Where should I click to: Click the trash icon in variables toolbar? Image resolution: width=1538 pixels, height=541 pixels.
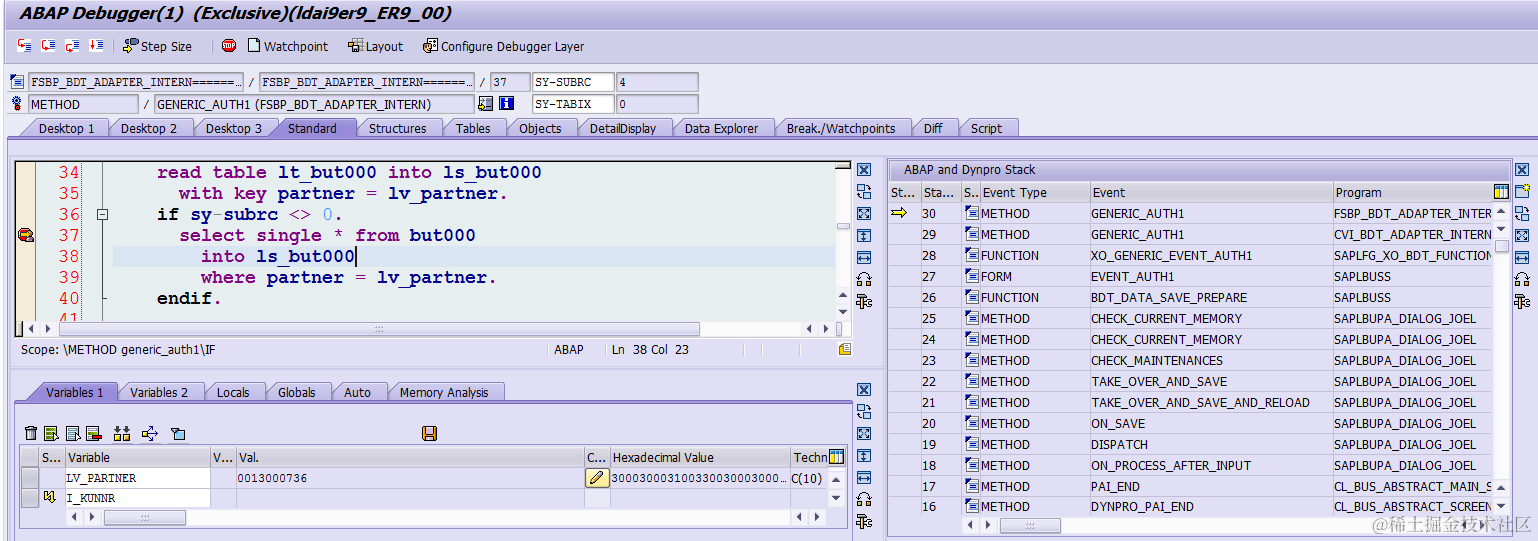pyautogui.click(x=31, y=433)
